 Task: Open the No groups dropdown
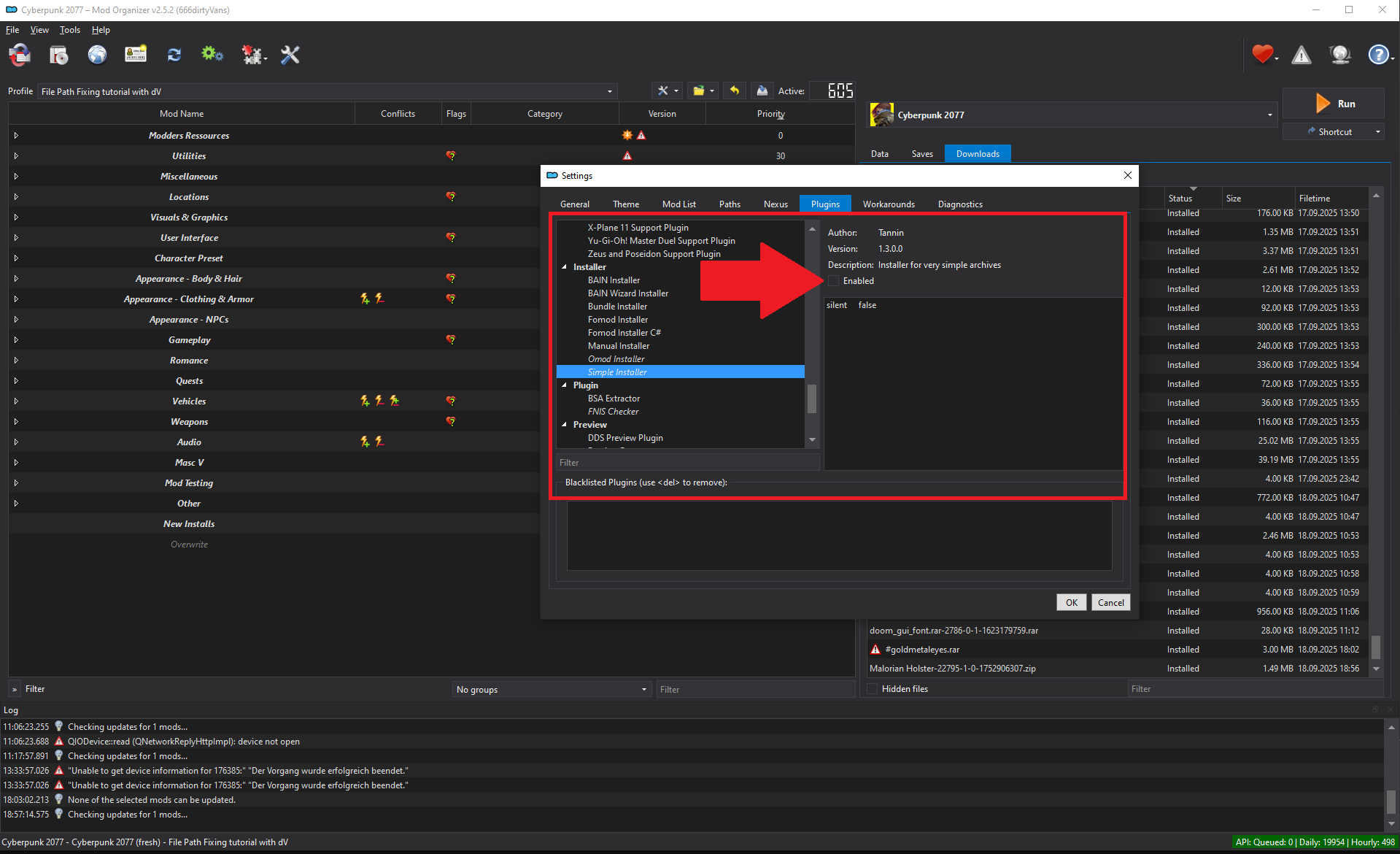551,690
